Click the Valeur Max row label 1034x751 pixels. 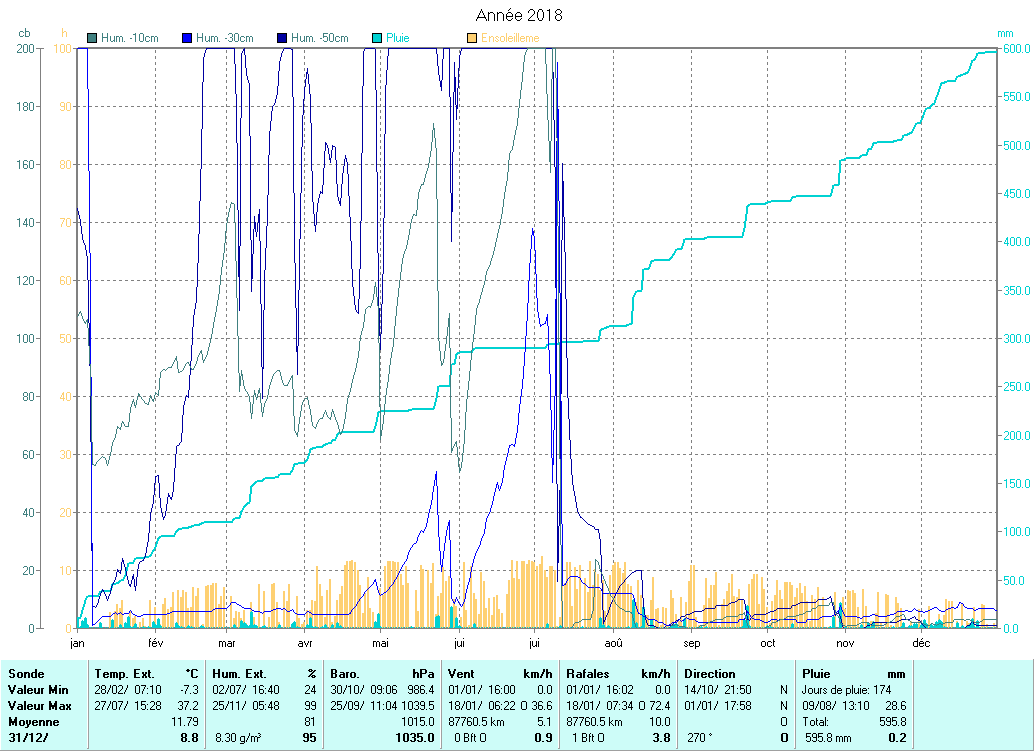[38, 706]
